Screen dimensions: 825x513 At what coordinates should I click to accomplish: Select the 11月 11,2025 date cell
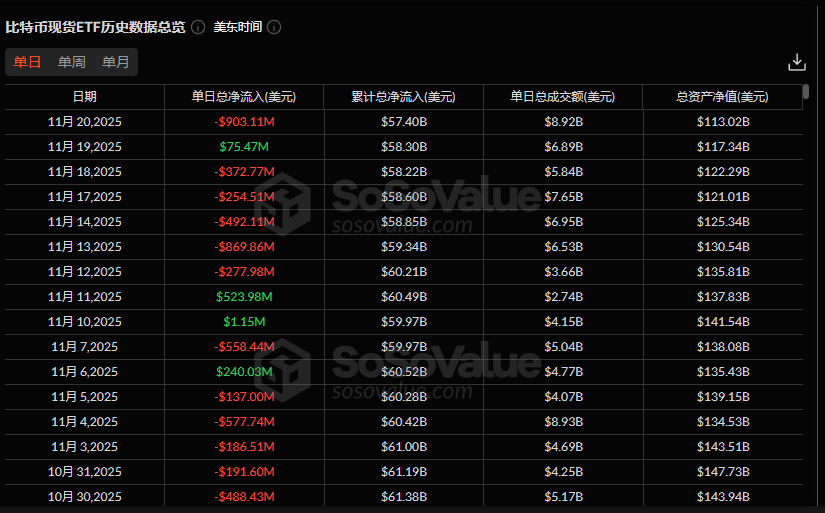85,297
